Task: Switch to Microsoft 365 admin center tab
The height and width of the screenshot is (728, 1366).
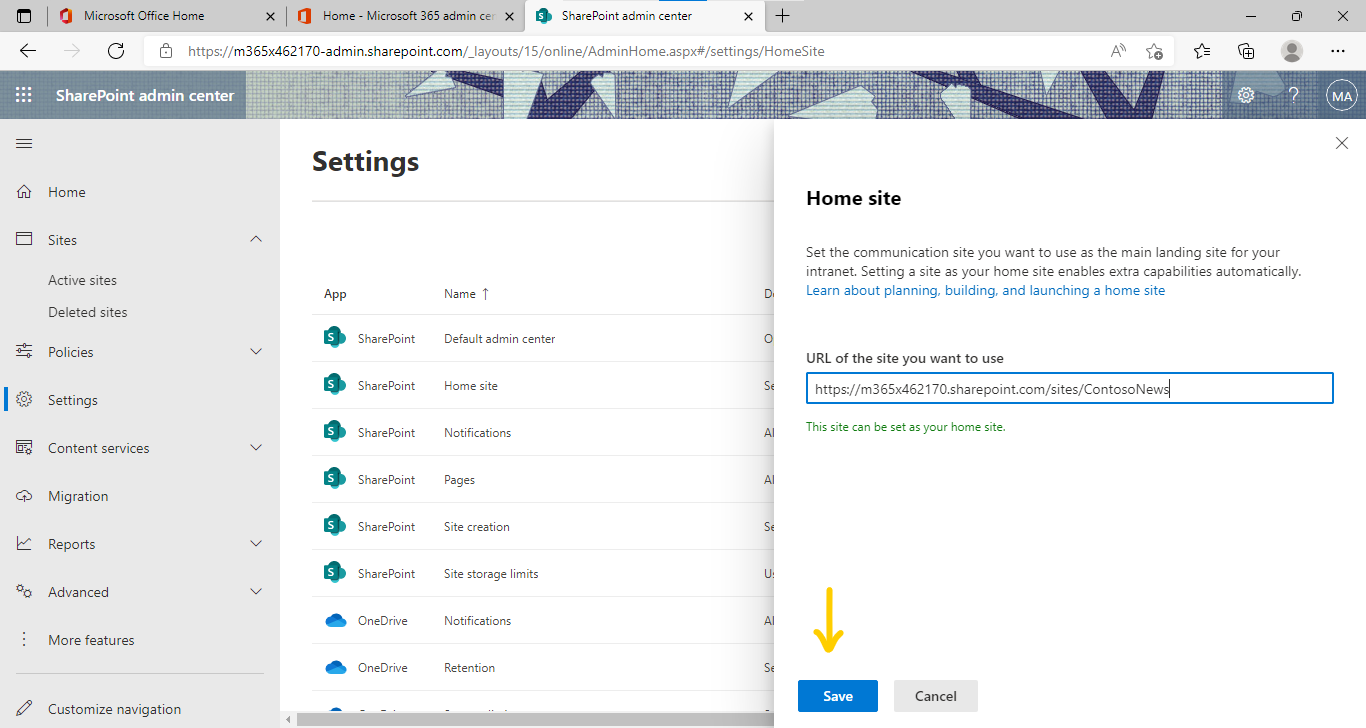Action: (x=407, y=16)
